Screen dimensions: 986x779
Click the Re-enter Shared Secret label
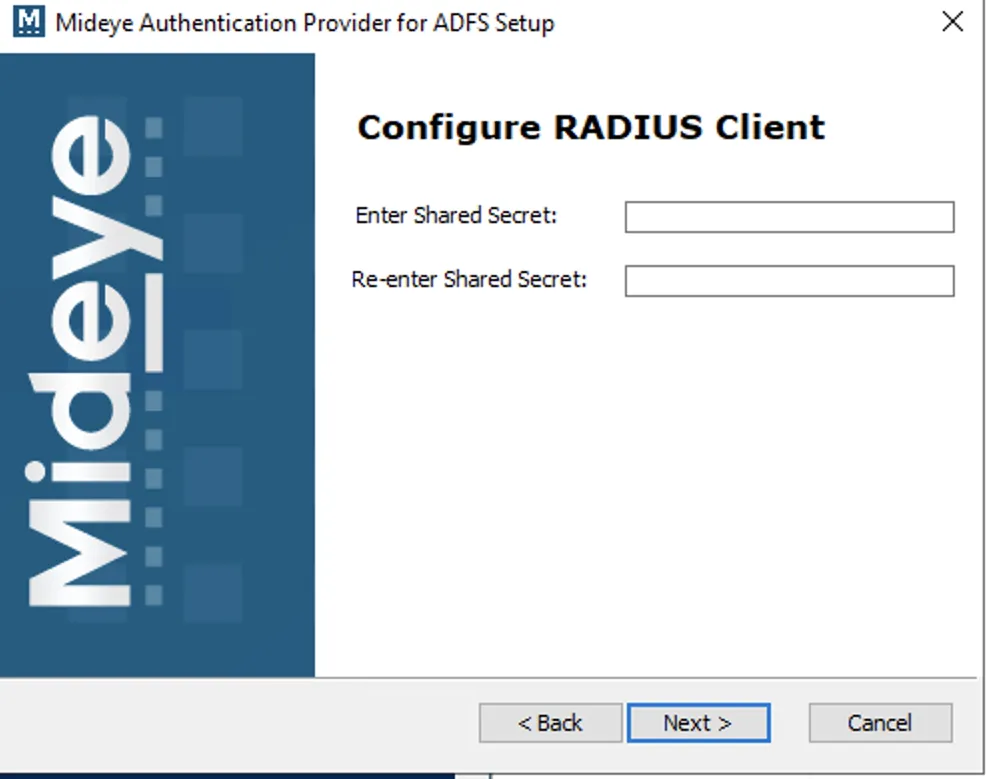click(470, 279)
